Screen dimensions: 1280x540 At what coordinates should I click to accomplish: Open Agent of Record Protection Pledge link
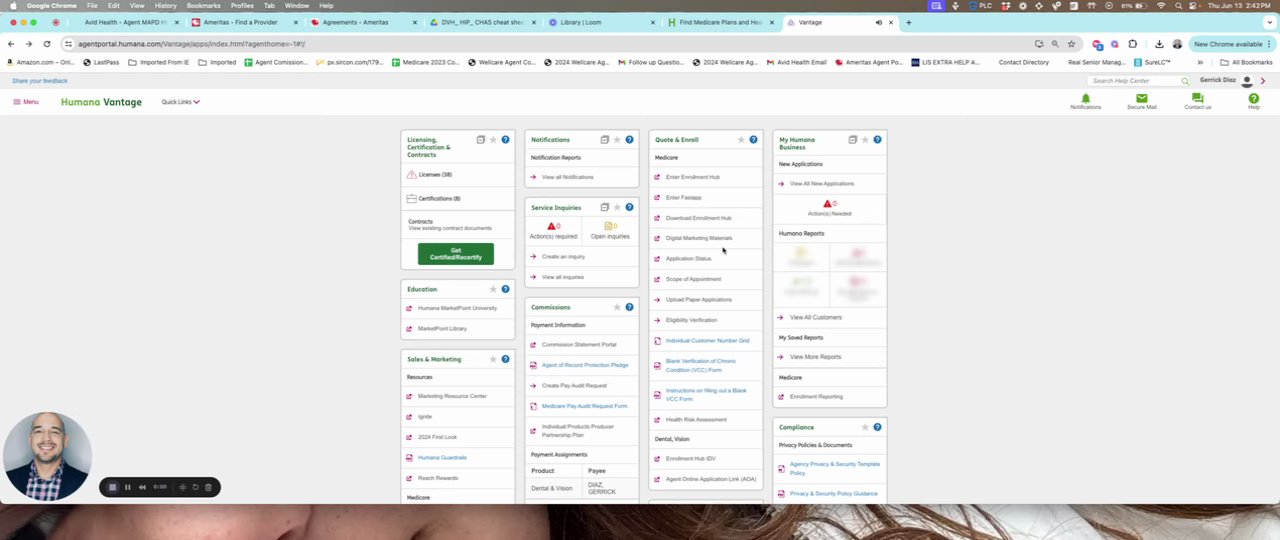click(x=585, y=365)
